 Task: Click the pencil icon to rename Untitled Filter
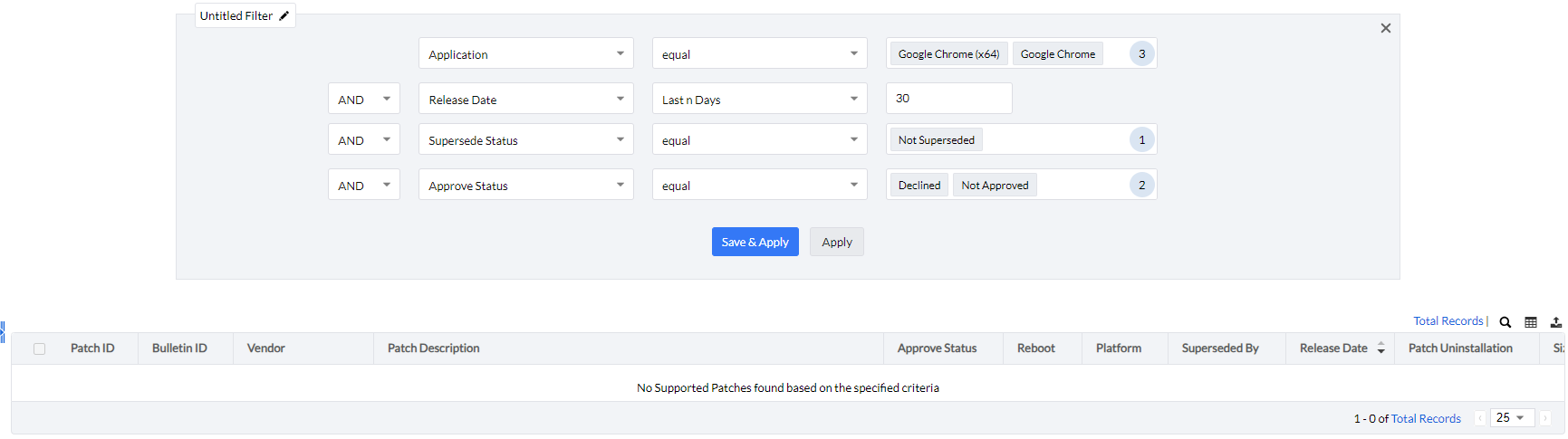[284, 15]
